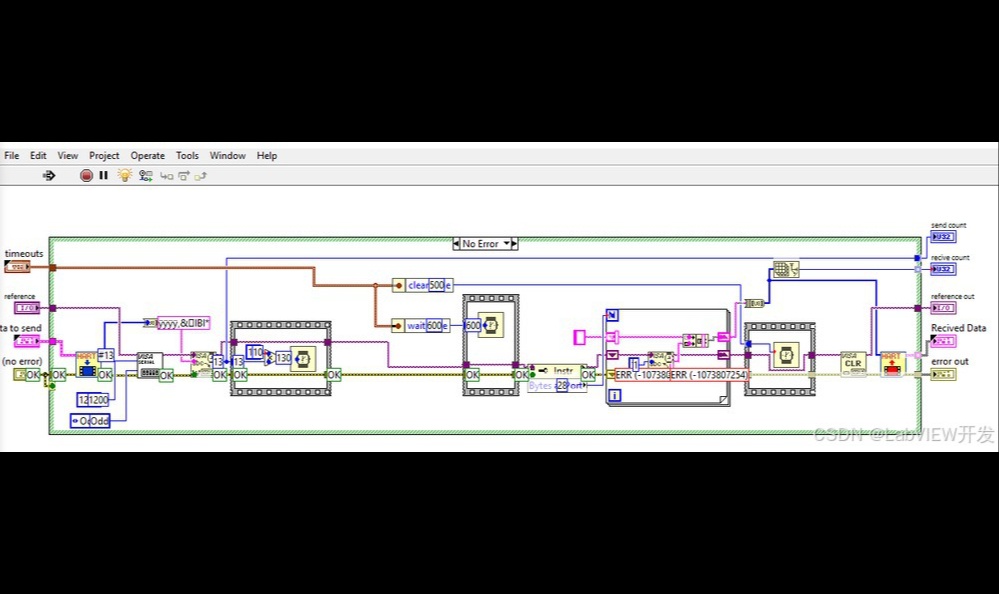Viewport: 999px width, 594px height.
Task: Select the wait timer in the frame before VISA CLR
Action: [786, 354]
